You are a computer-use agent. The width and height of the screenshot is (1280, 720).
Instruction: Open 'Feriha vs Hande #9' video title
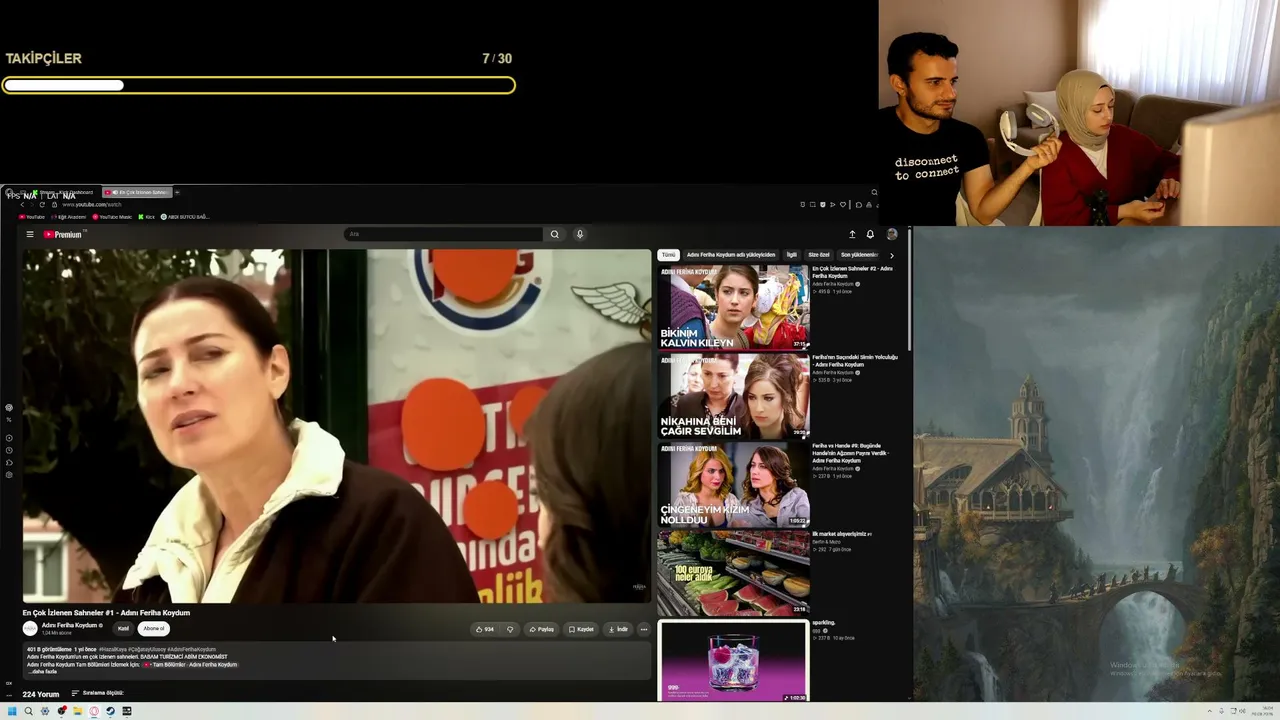coord(850,453)
